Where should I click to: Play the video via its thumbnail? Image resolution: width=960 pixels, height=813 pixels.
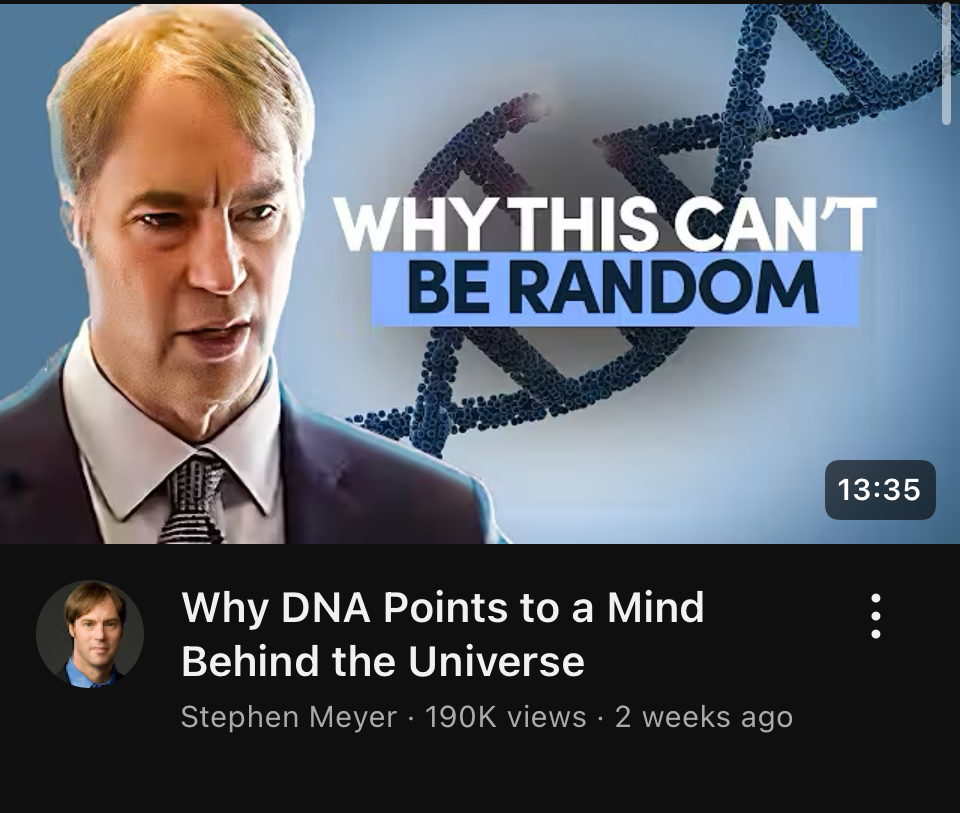tap(480, 273)
